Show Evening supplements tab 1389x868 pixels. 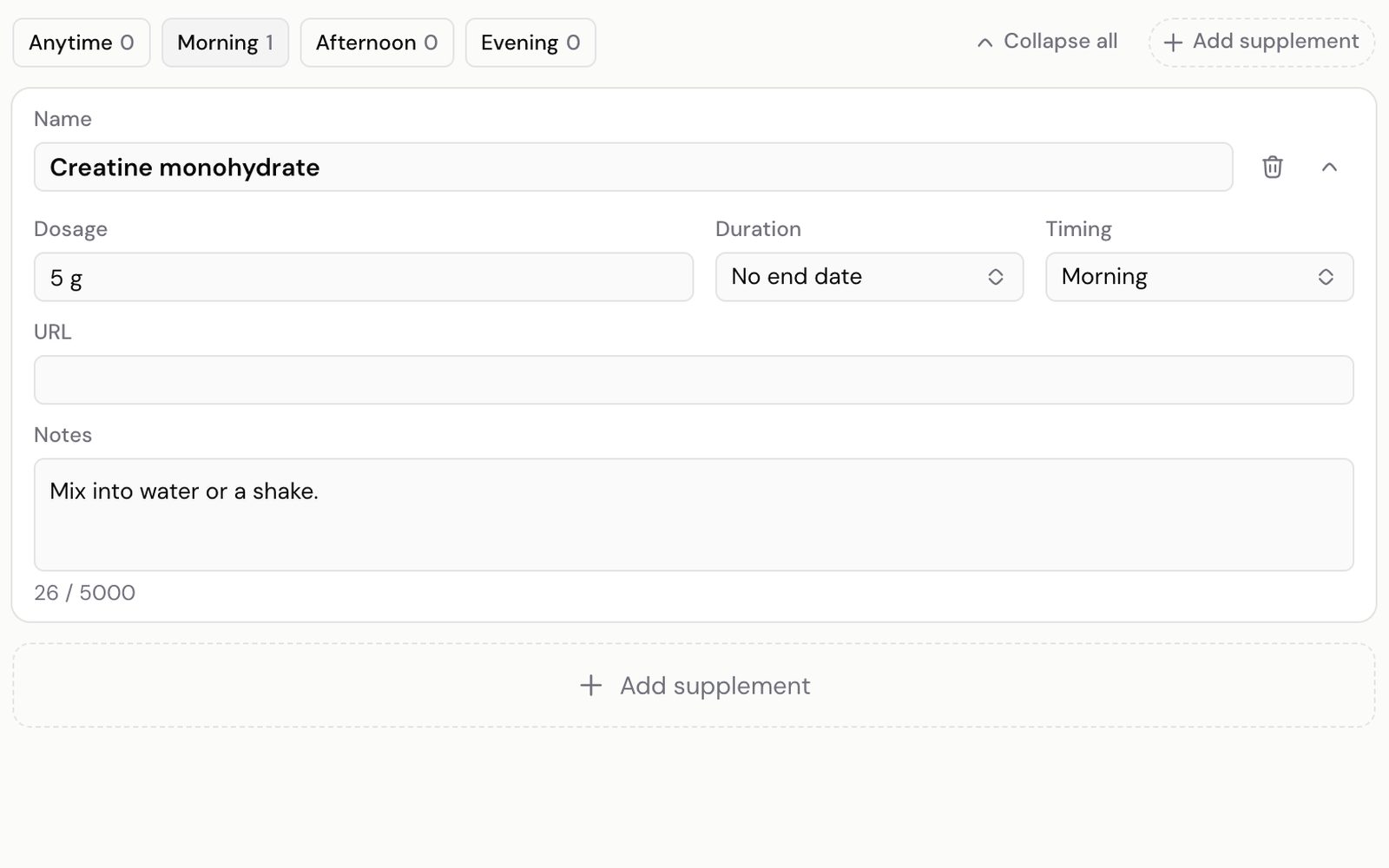(530, 43)
